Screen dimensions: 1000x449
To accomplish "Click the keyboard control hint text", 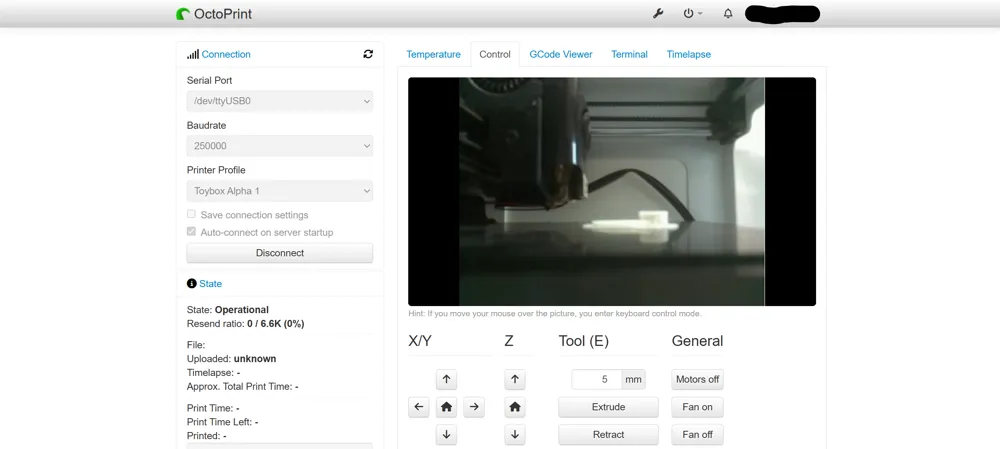I will tap(555, 313).
